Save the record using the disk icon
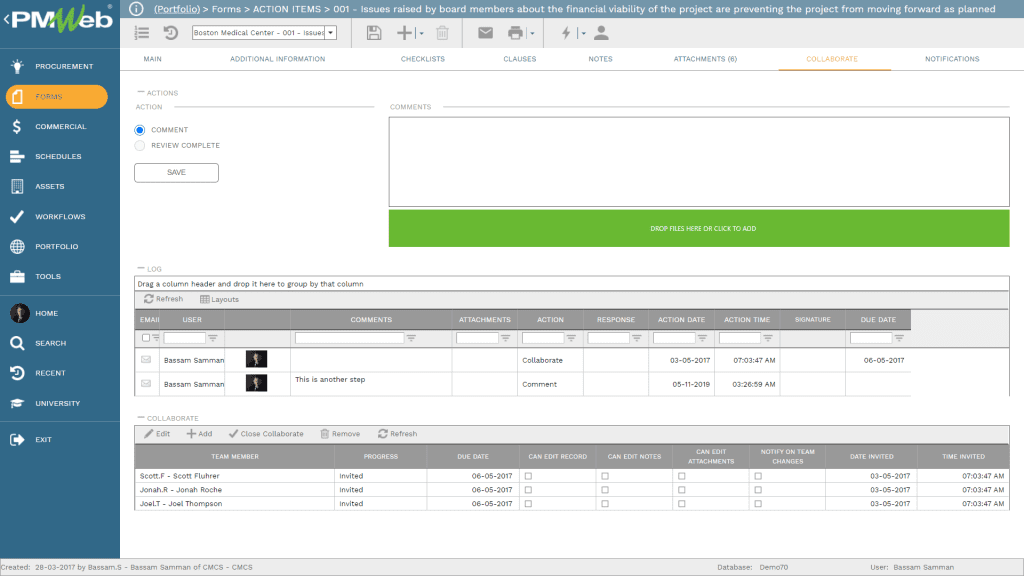The width and height of the screenshot is (1024, 576). (x=373, y=32)
